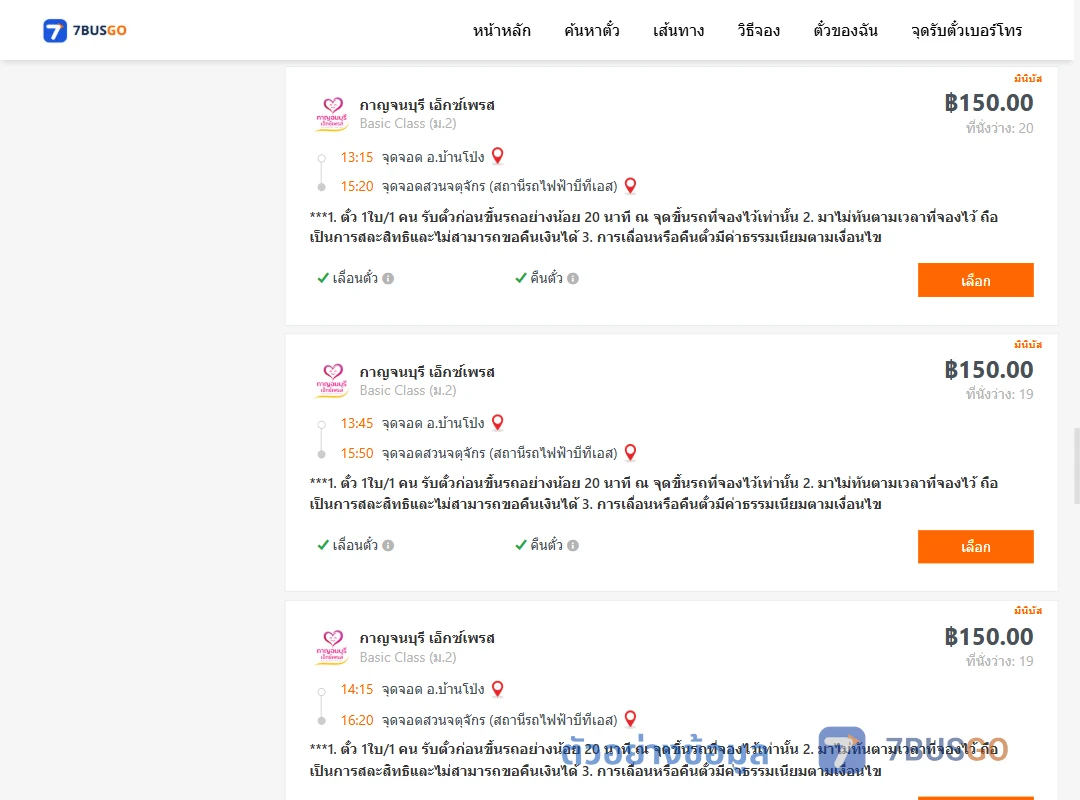Image resolution: width=1080 pixels, height=800 pixels.
Task: Open map pin for 15:50 สวนจตุจักร stop
Action: point(630,453)
